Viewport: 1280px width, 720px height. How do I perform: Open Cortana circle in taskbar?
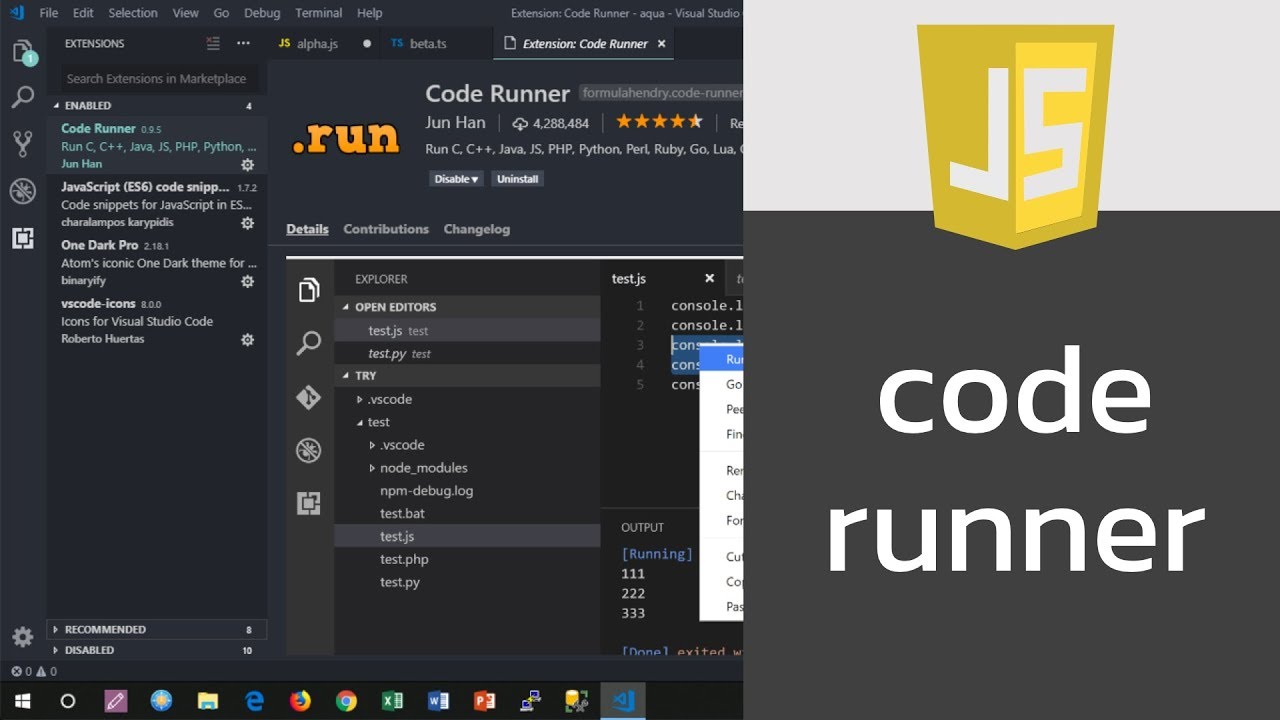(x=68, y=701)
